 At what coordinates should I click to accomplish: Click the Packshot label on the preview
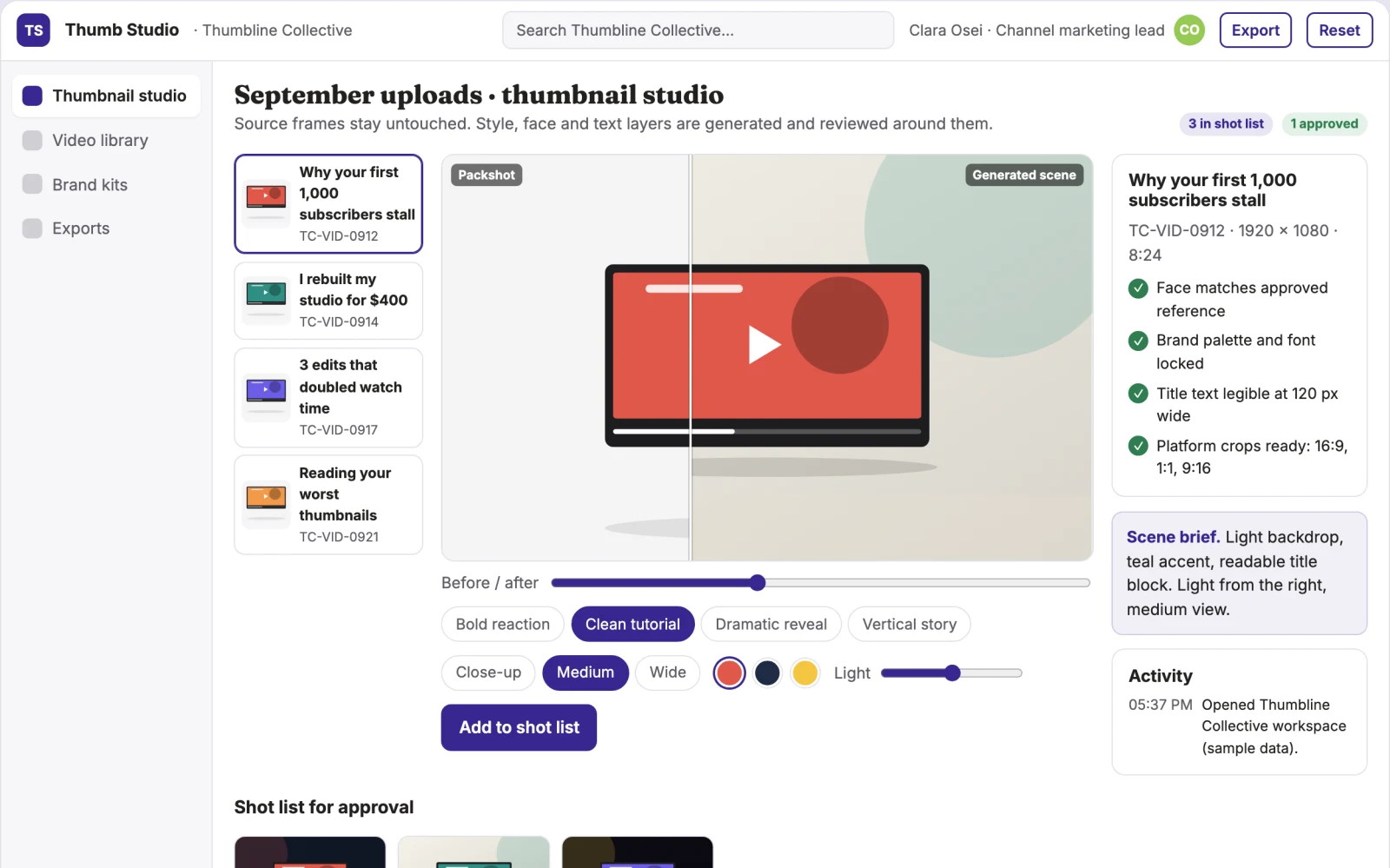click(x=486, y=175)
